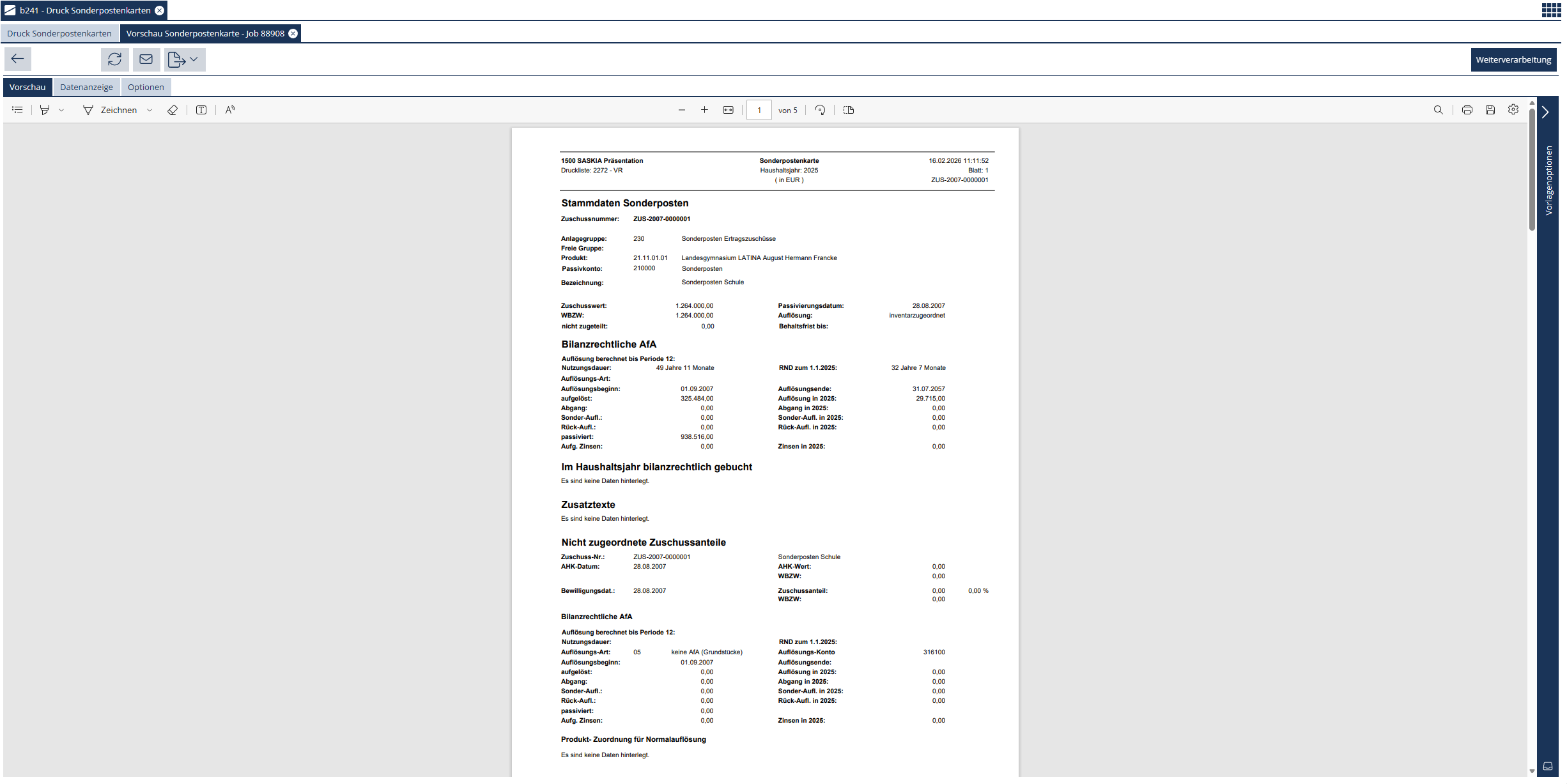
Task: Click the read aloud icon
Action: coord(231,110)
